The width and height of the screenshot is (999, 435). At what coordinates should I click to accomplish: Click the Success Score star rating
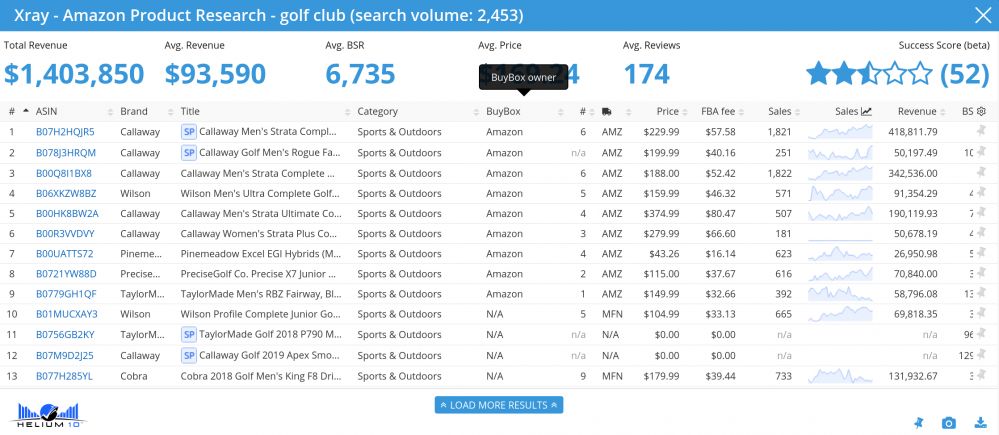pos(870,74)
